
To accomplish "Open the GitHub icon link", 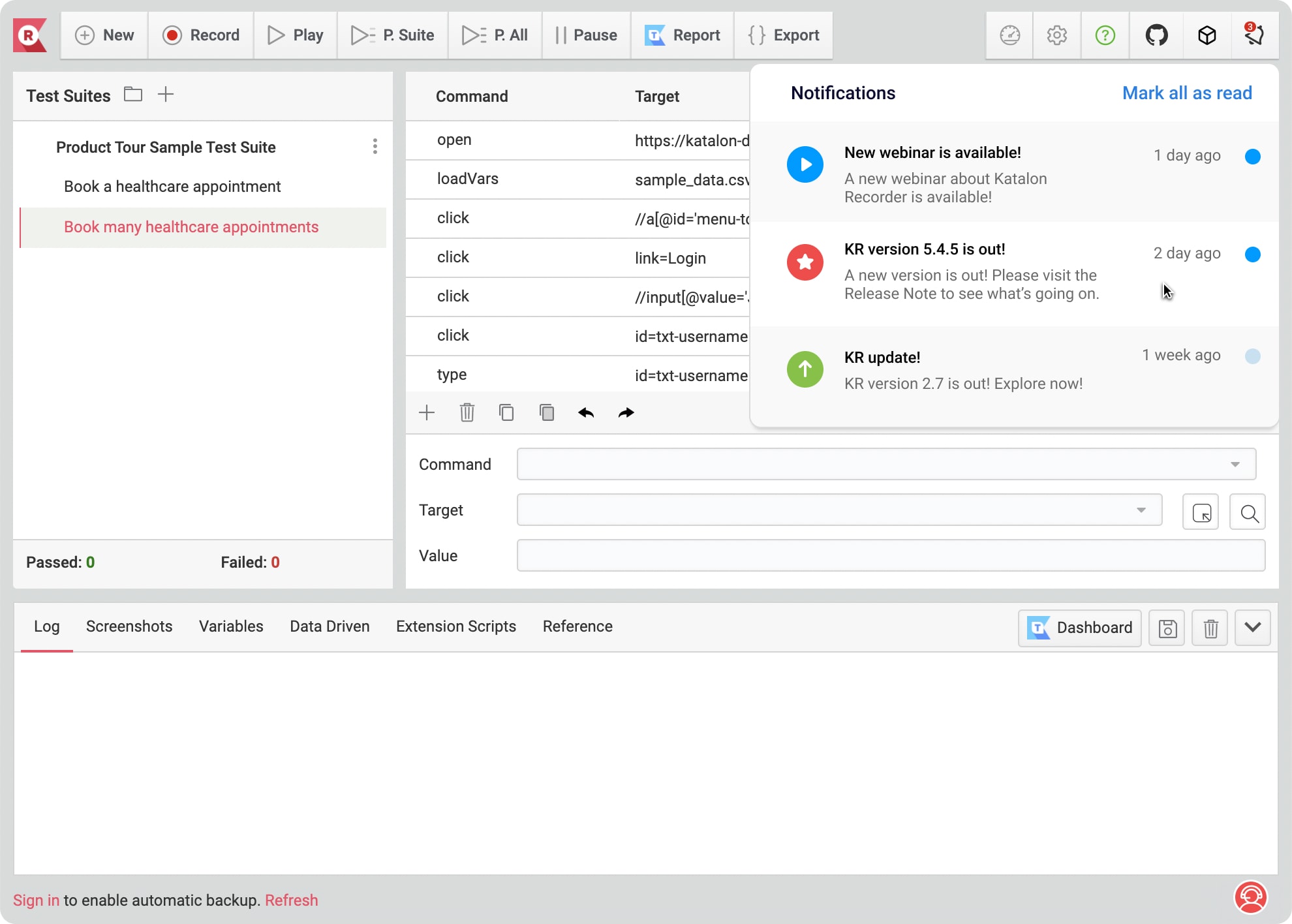I will coord(1157,35).
